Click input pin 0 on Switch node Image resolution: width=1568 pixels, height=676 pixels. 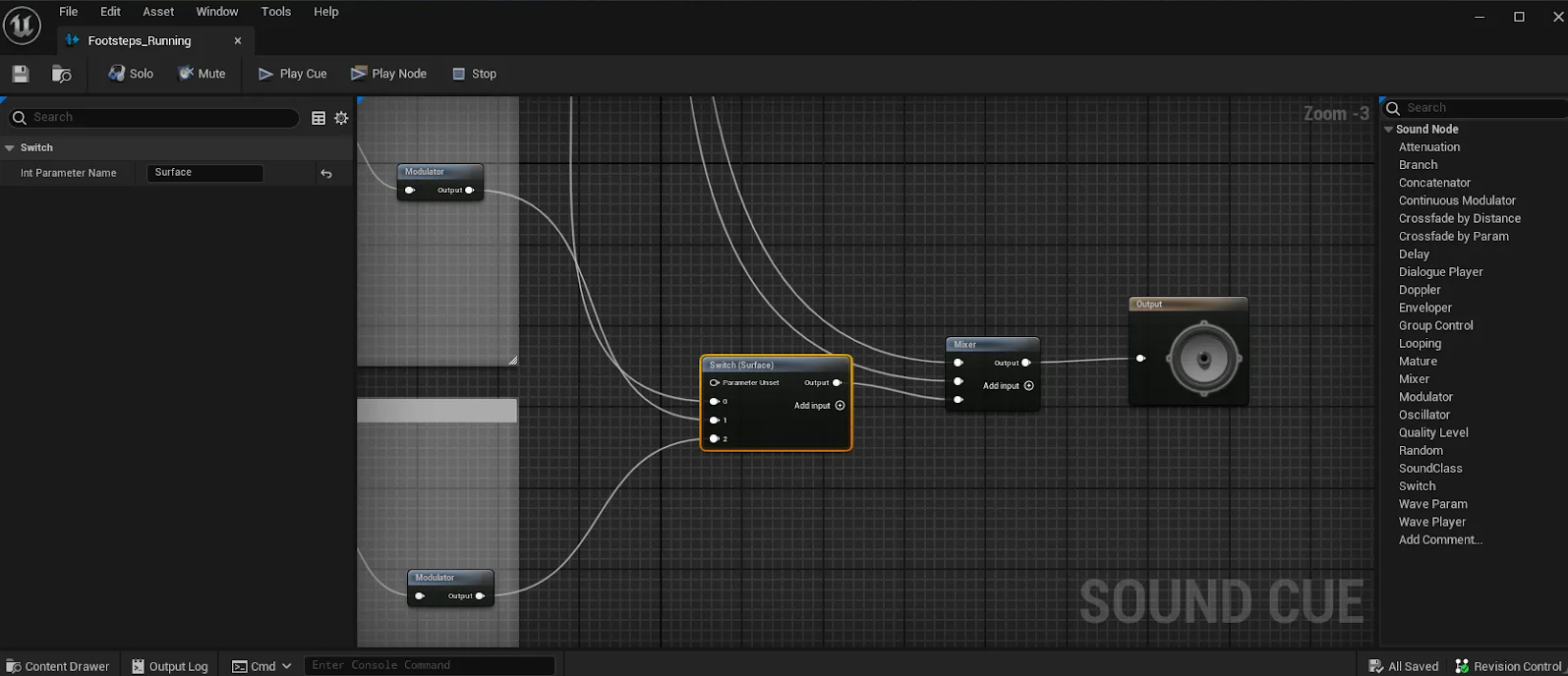click(x=715, y=402)
